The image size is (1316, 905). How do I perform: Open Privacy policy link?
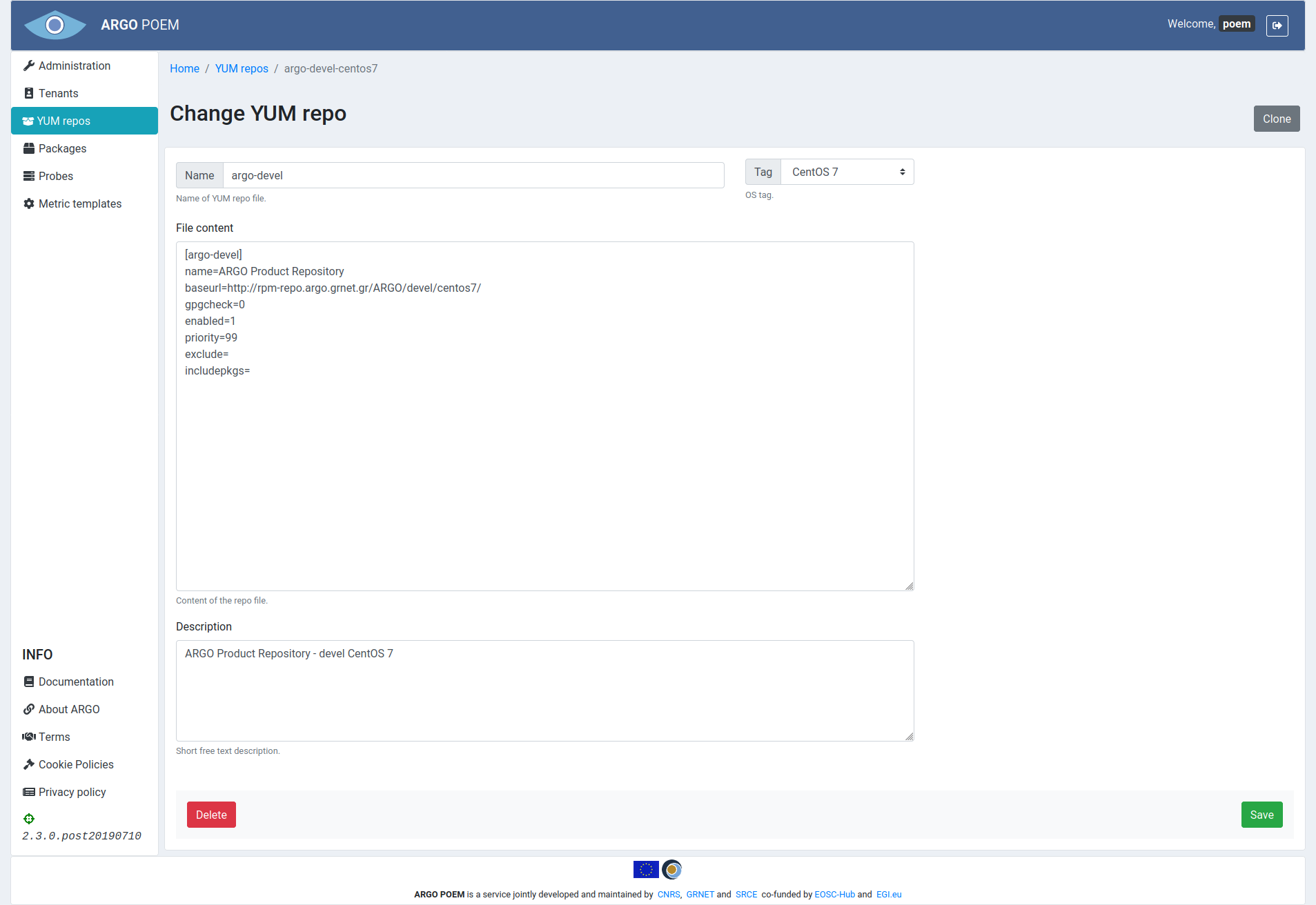(x=72, y=792)
